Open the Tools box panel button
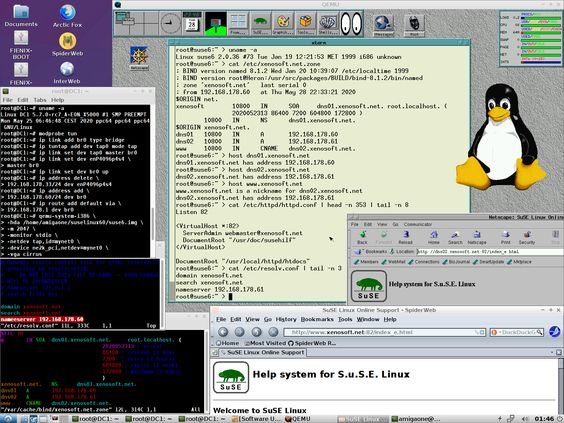The image size is (564, 423). 305,24
